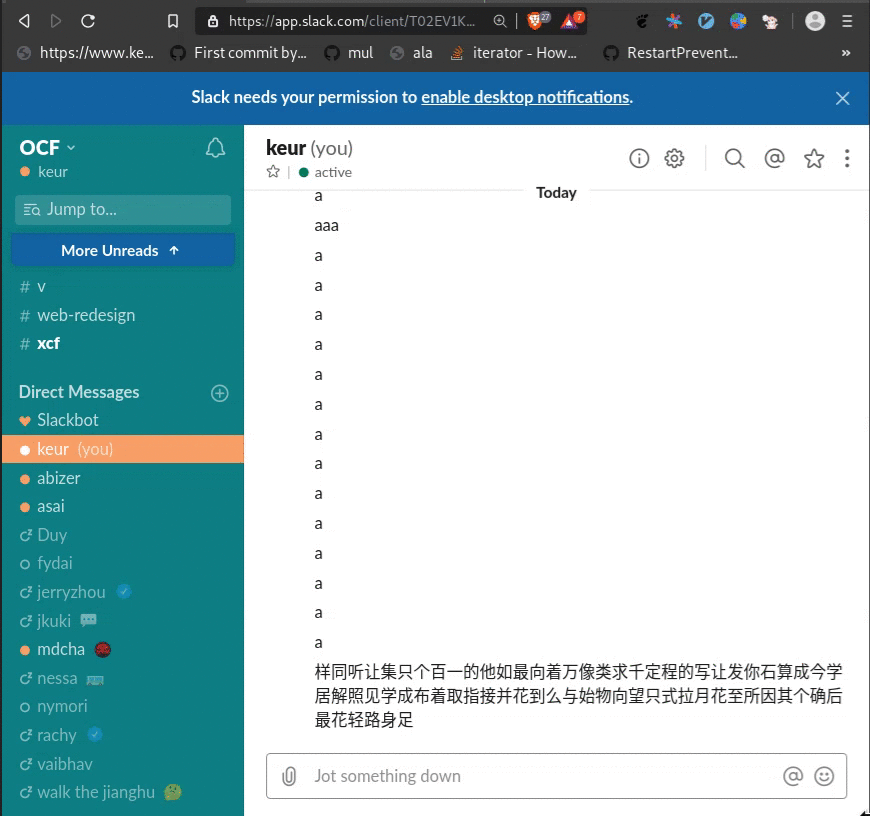Open the OCF workspace menu
This screenshot has height=816, width=870.
47,148
